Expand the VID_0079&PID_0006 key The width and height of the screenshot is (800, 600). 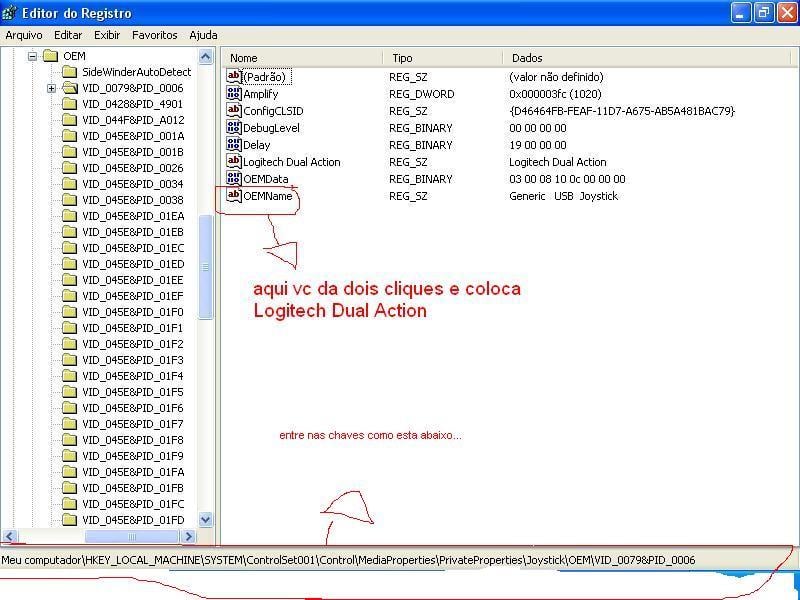(52, 88)
